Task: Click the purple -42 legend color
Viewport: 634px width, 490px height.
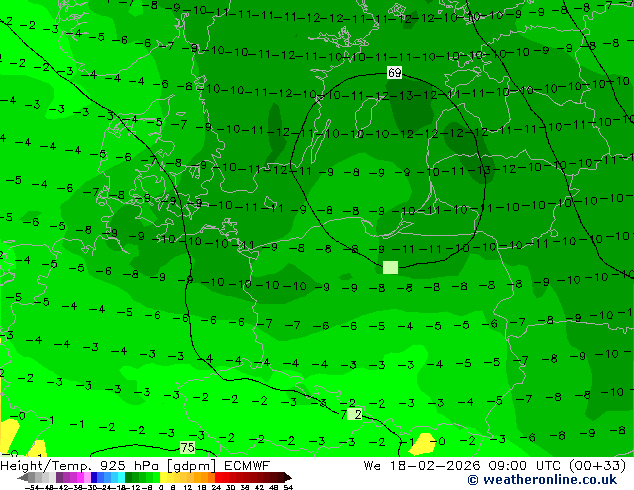Action: 59,477
